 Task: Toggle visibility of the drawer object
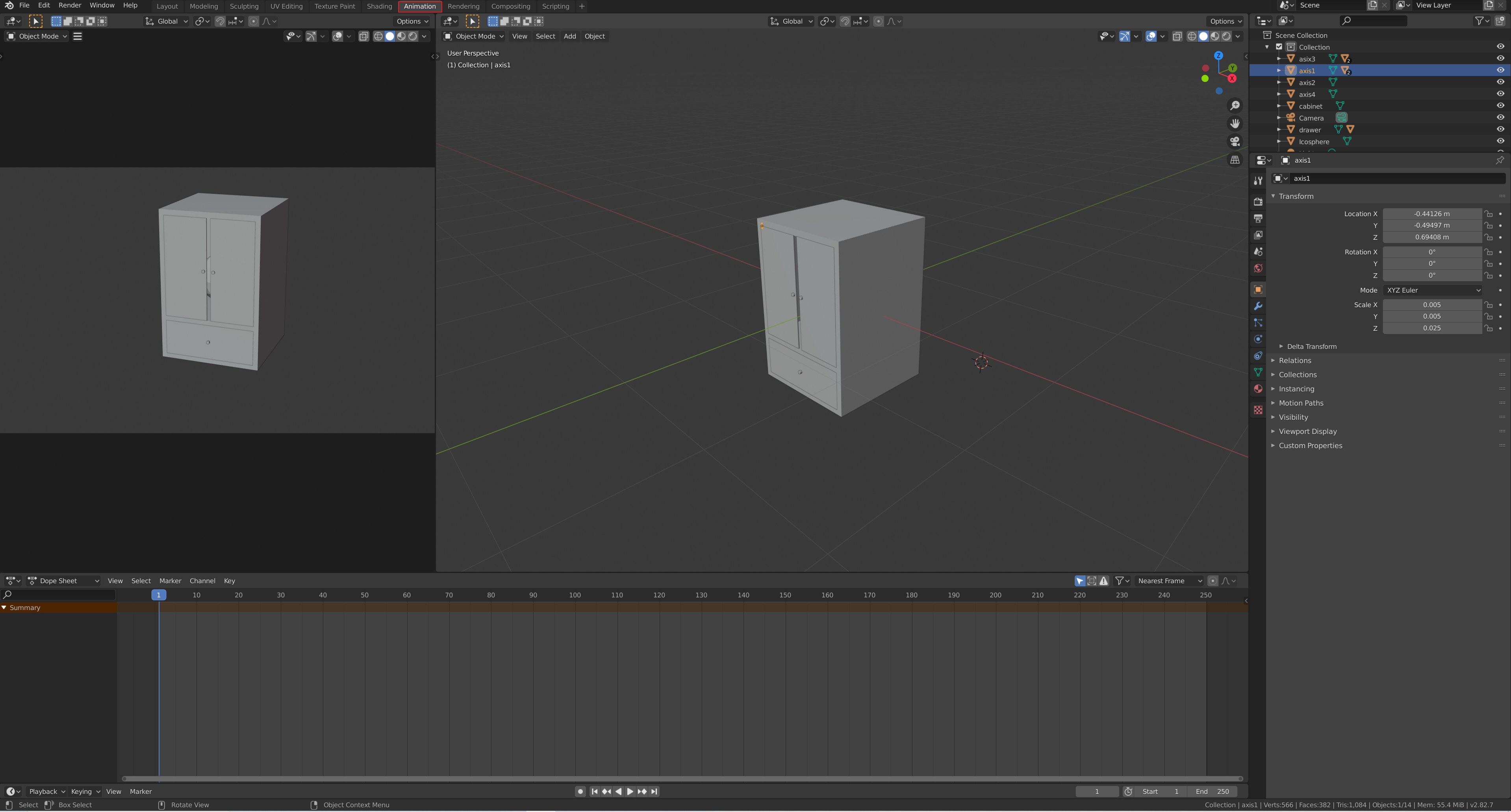(1500, 130)
